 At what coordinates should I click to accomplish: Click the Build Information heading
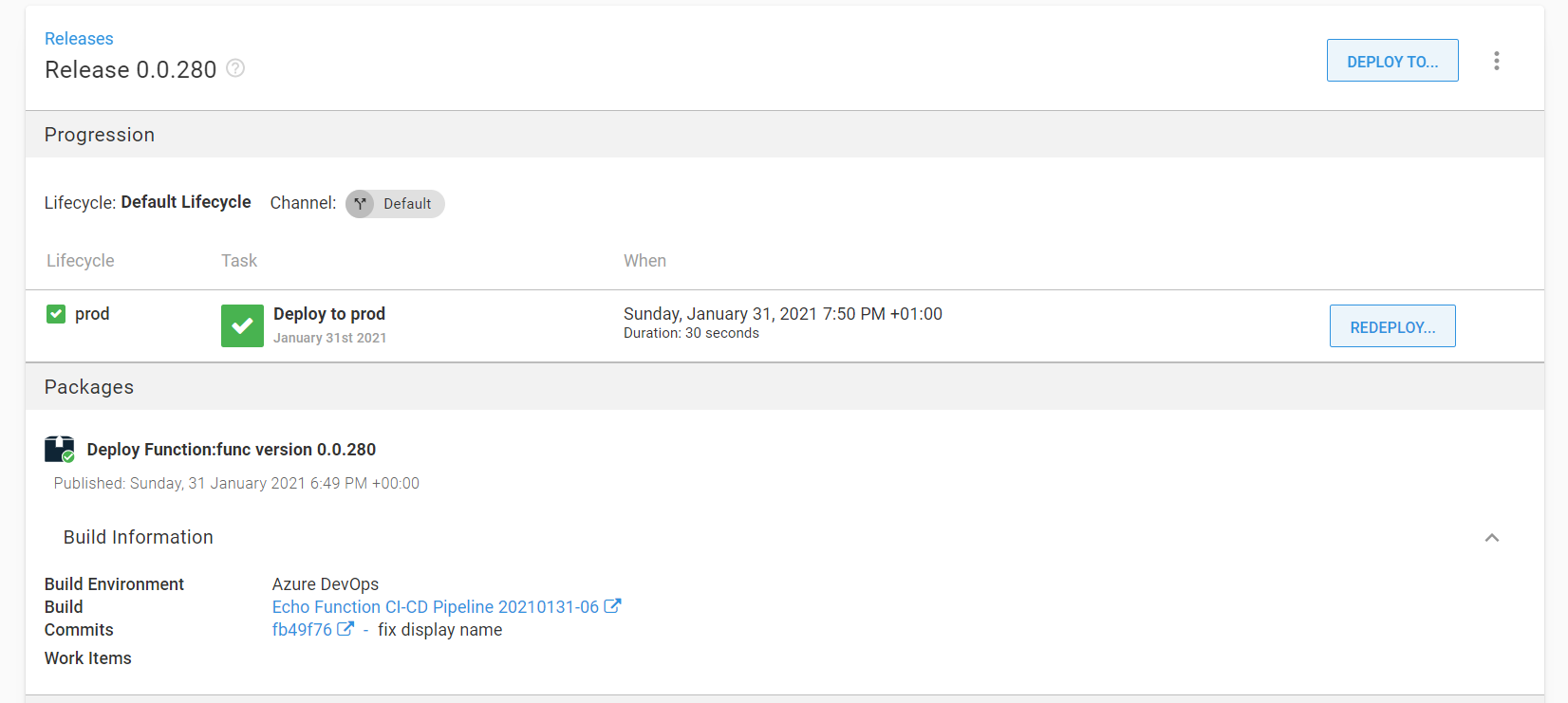[139, 537]
